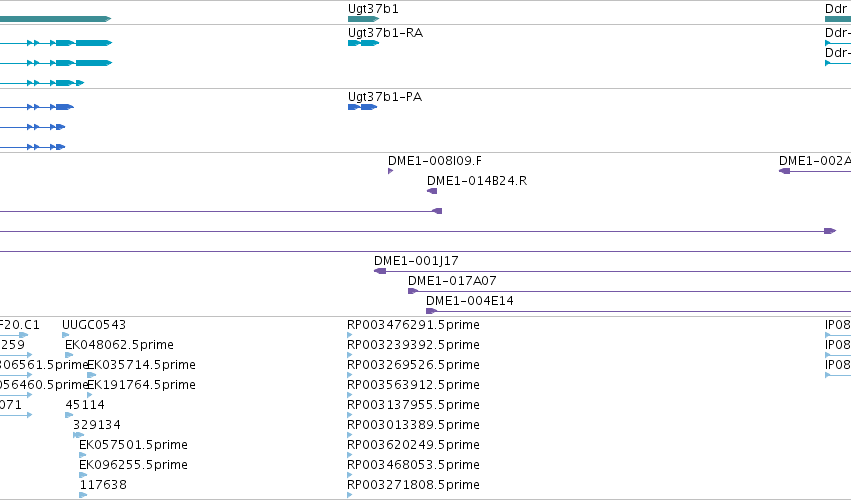Click the Ugt37b1-RA transcript glyph
Viewport: 851px width, 500px height.
click(363, 43)
